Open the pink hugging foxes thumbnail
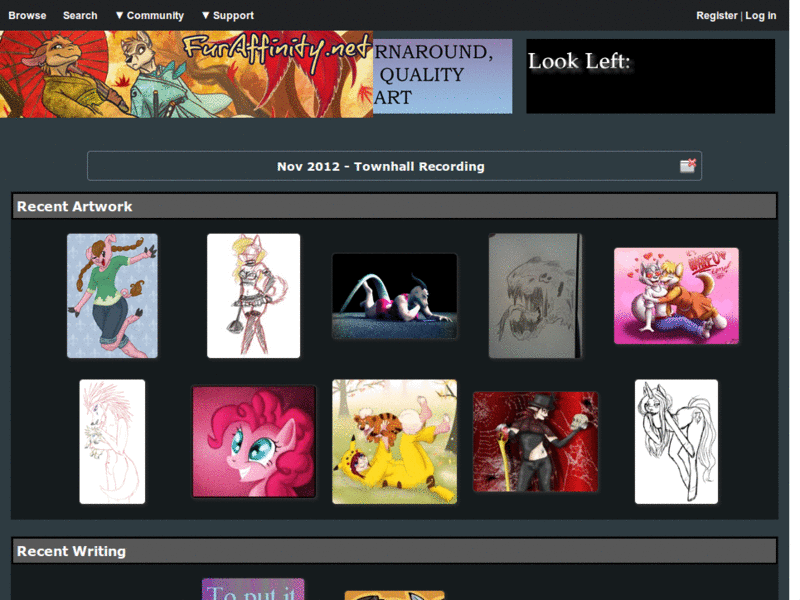Image resolution: width=800 pixels, height=600 pixels. [x=677, y=296]
